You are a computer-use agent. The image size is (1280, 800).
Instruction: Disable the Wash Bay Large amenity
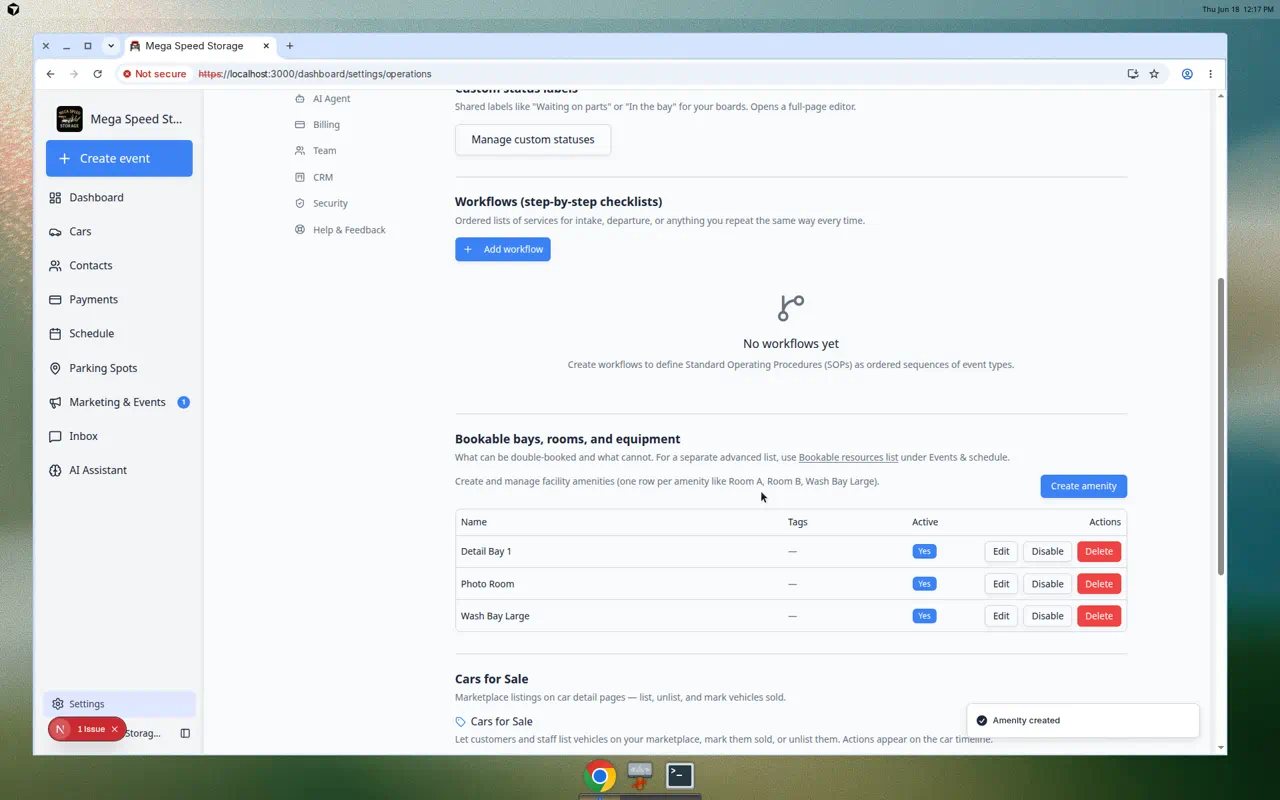pyautogui.click(x=1047, y=616)
